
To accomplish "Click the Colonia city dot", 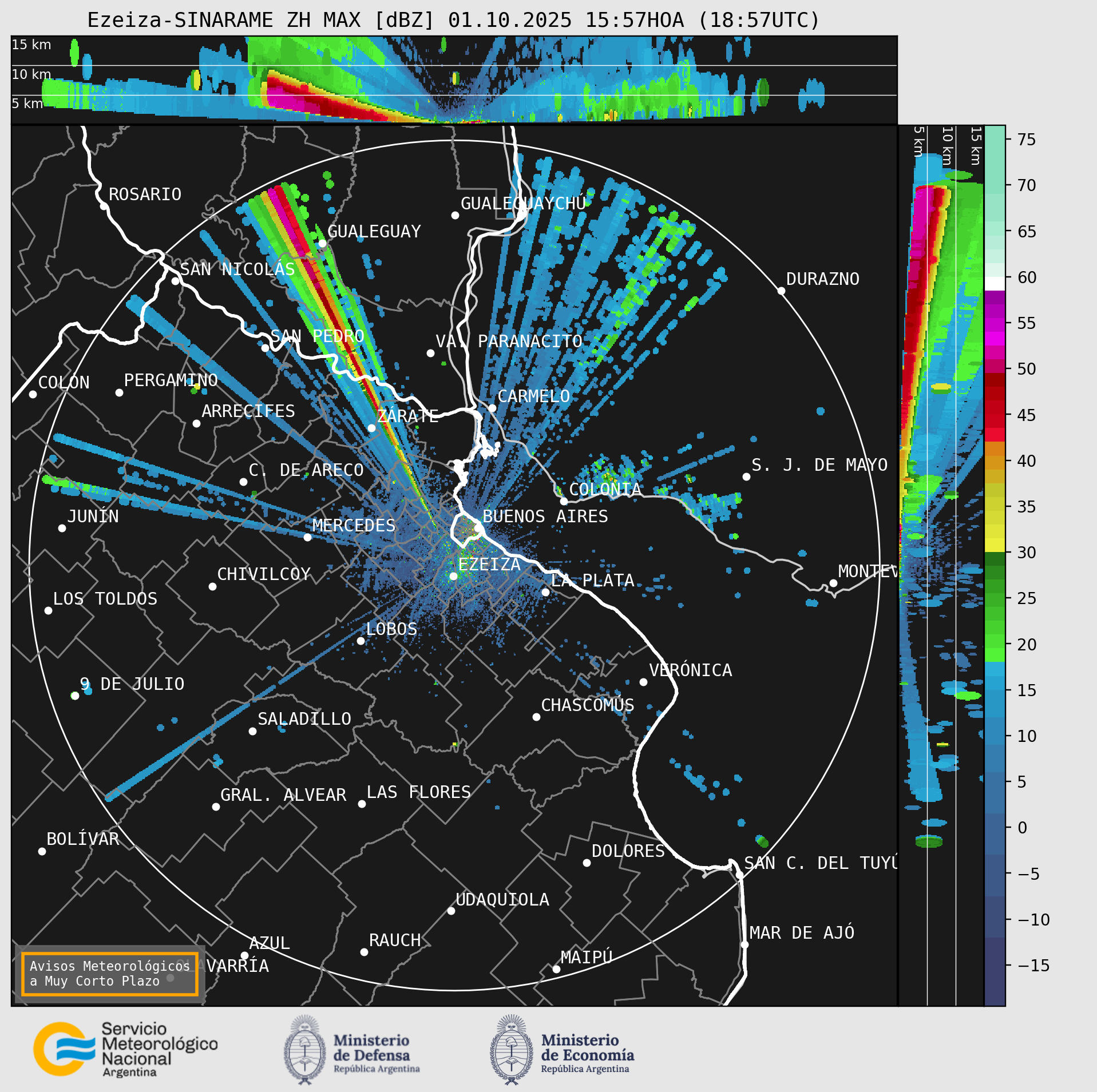I will click(564, 501).
